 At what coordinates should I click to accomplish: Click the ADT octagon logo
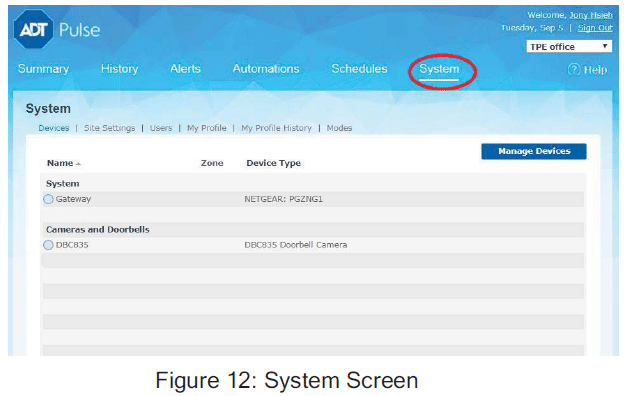pyautogui.click(x=33, y=29)
